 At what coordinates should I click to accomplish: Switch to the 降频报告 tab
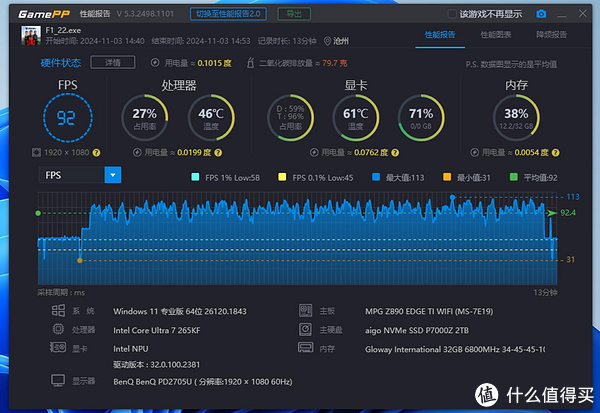coord(551,35)
